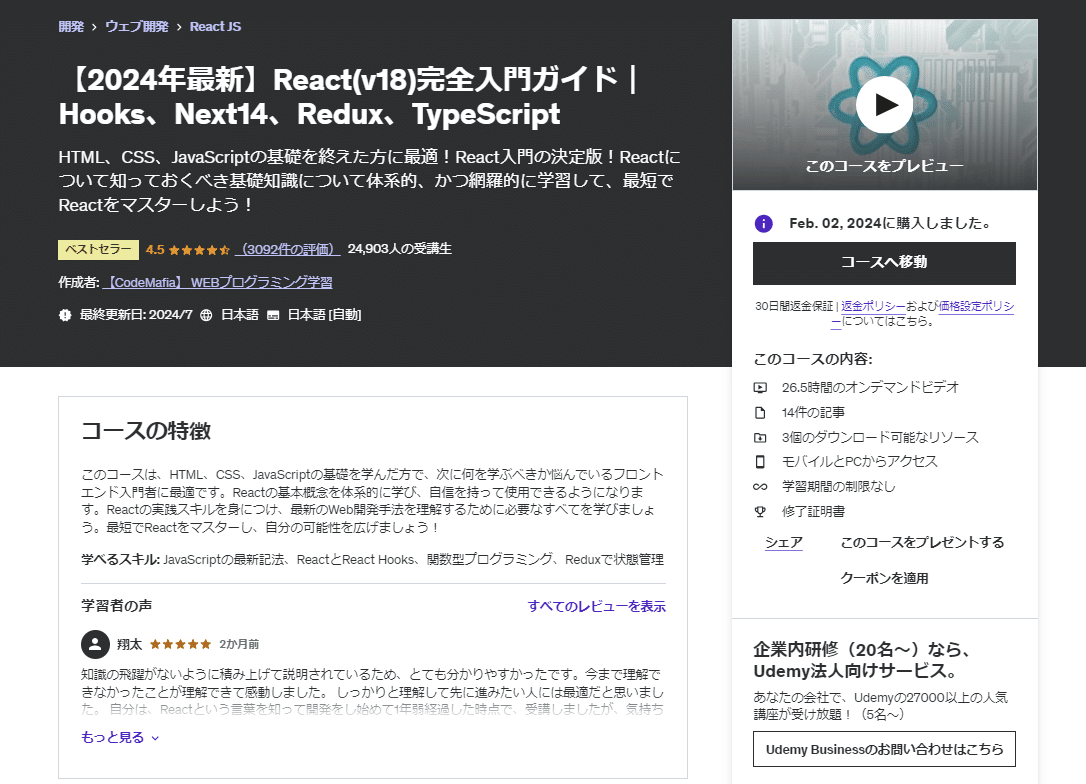1086x784 pixels.
Task: Click the 24,903人の受講生 text
Action: click(x=400, y=249)
